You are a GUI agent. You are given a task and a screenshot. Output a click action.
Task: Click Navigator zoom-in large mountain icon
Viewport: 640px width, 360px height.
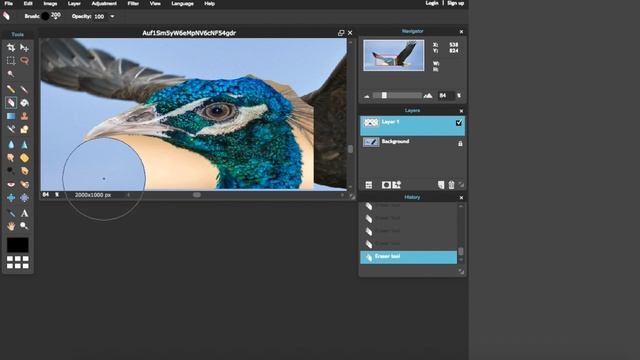coord(428,96)
